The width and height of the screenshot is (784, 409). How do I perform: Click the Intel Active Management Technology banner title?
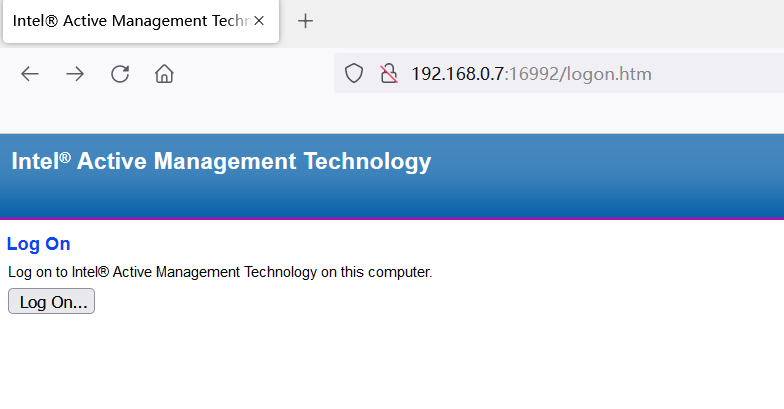click(221, 161)
